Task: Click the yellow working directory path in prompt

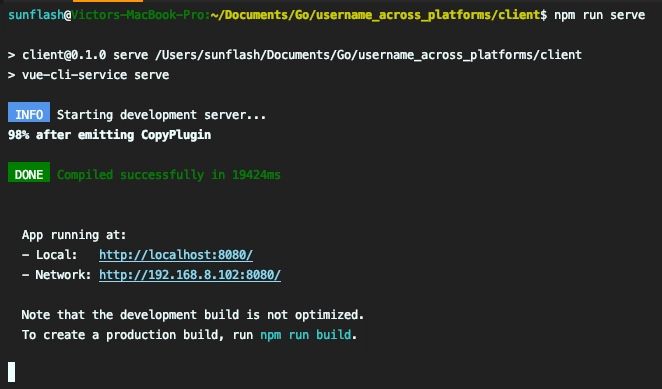Action: [x=375, y=15]
